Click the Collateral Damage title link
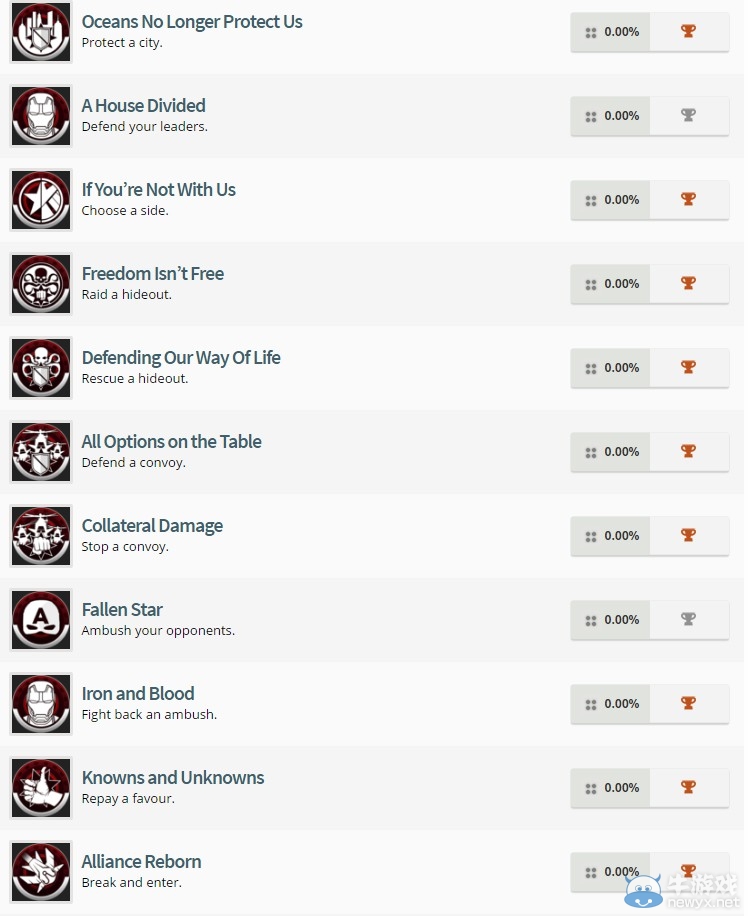The image size is (748, 916). 152,526
